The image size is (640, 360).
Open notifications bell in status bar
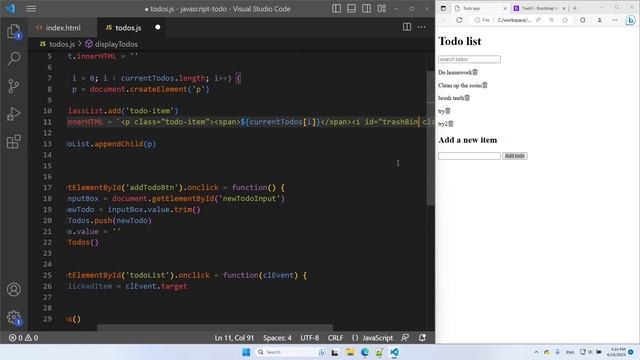click(x=422, y=338)
